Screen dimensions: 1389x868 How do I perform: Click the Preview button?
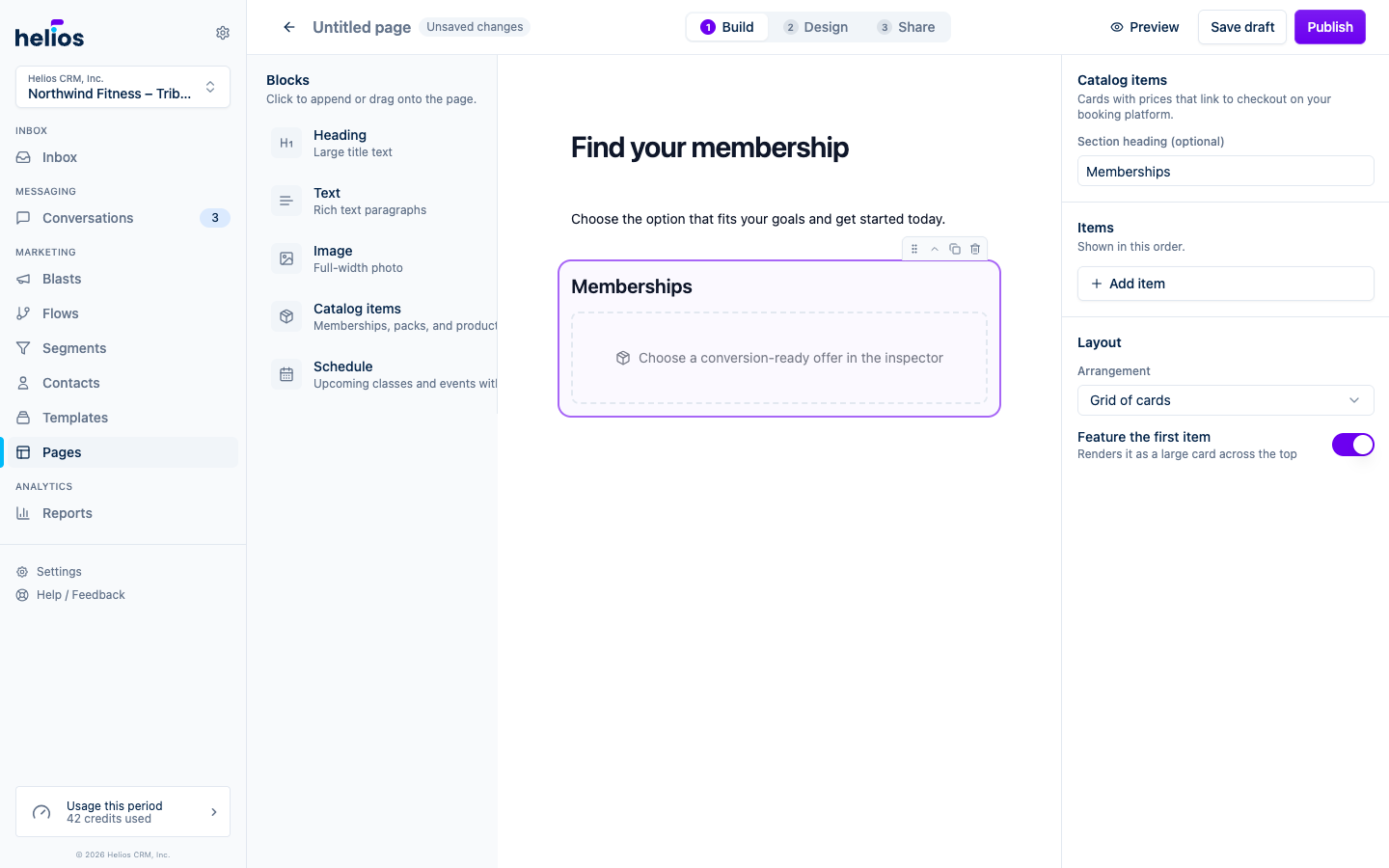coord(1144,27)
